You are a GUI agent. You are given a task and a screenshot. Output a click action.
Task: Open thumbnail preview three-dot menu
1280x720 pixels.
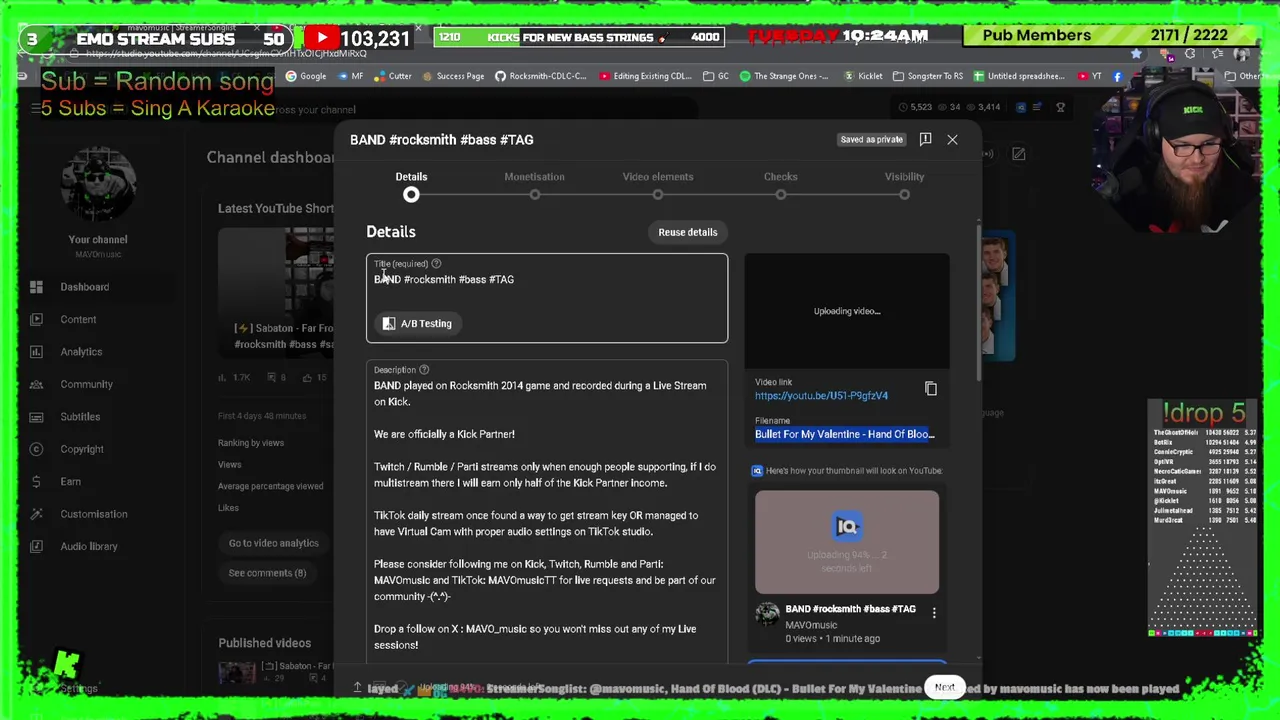[x=934, y=613]
